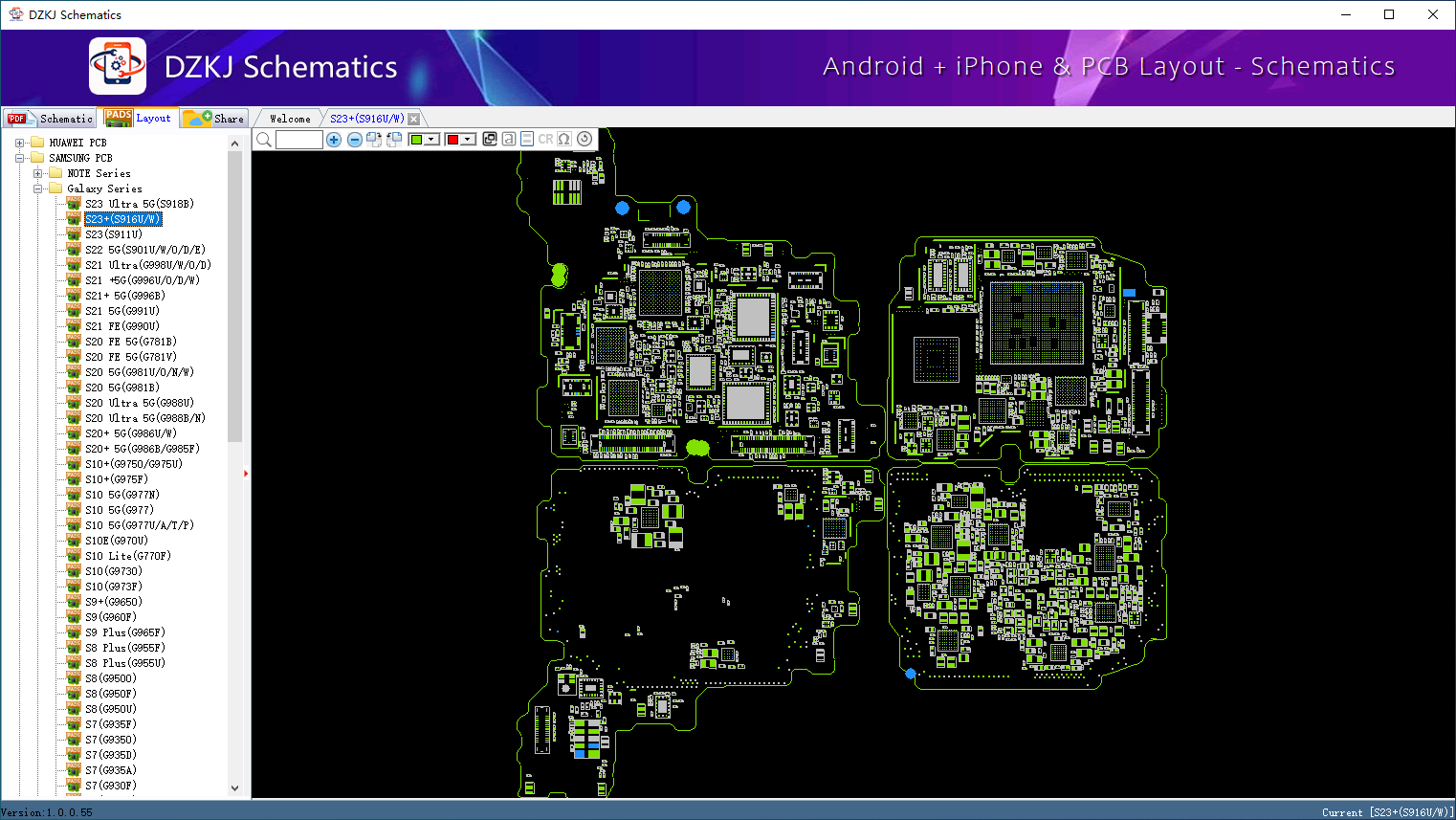Click the blue layer lines icon
Viewport: 1456px width, 820px height.
pos(527,140)
